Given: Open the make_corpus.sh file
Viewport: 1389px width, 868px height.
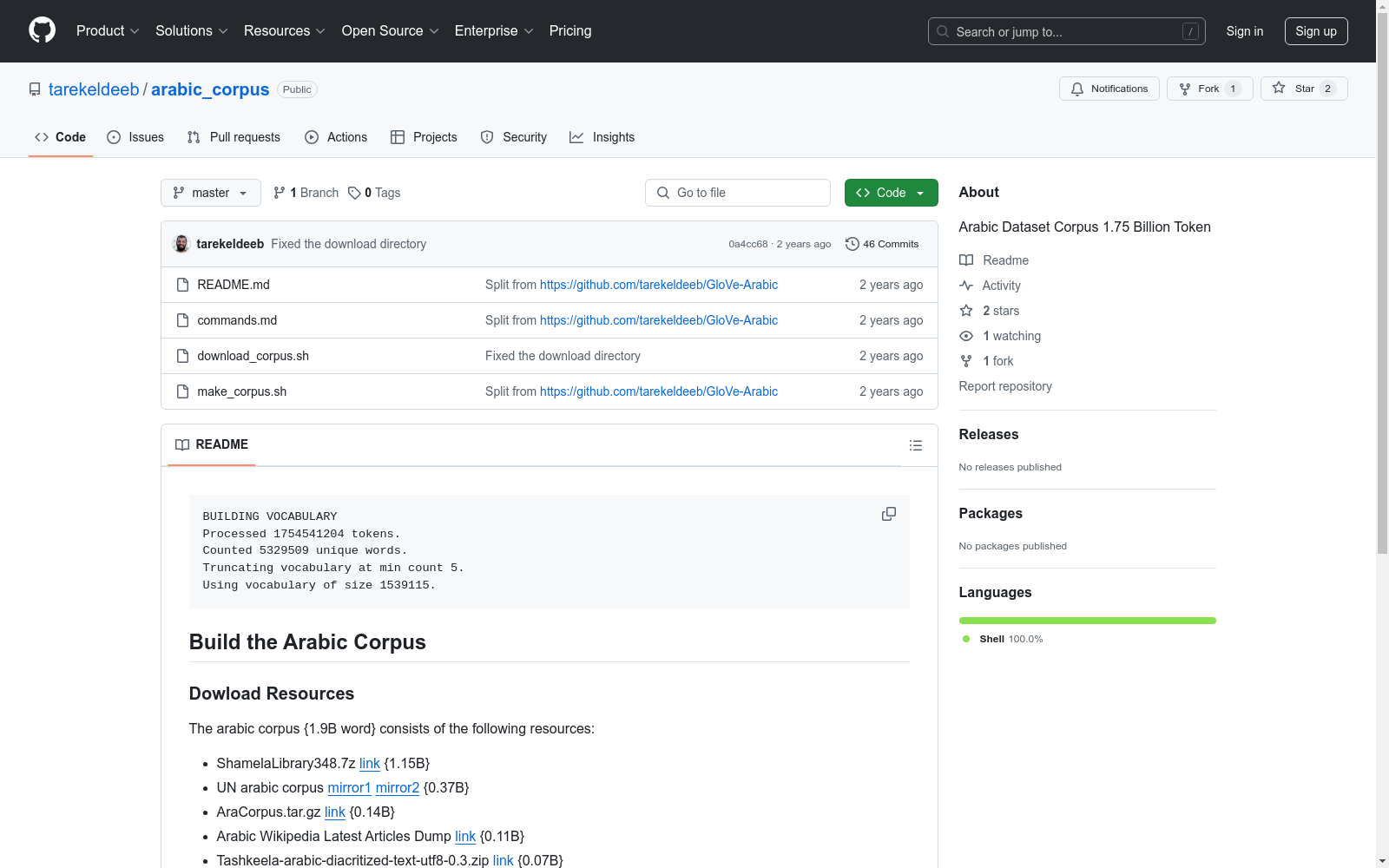Looking at the screenshot, I should (x=241, y=391).
